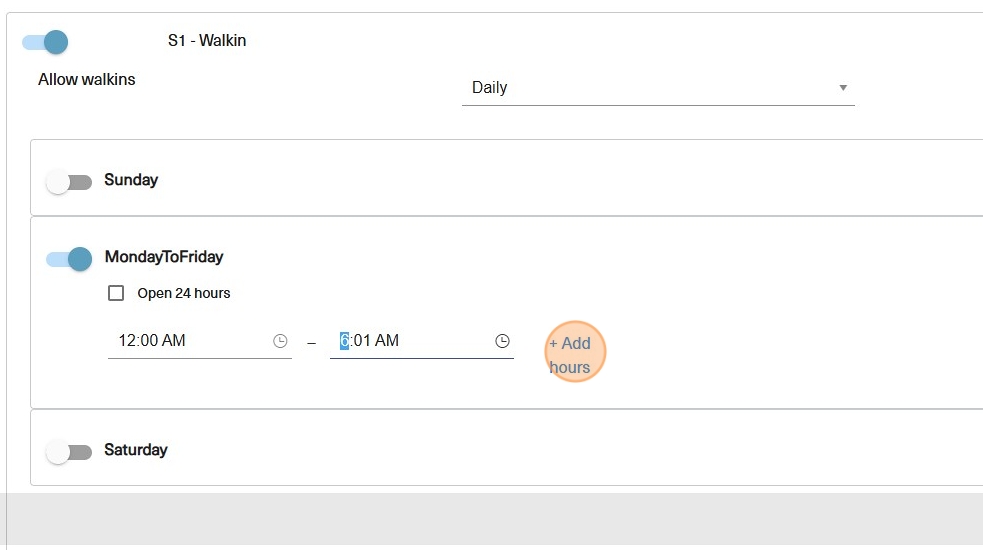Disable the MondayToFriday toggle
The width and height of the screenshot is (983, 550).
[69, 259]
